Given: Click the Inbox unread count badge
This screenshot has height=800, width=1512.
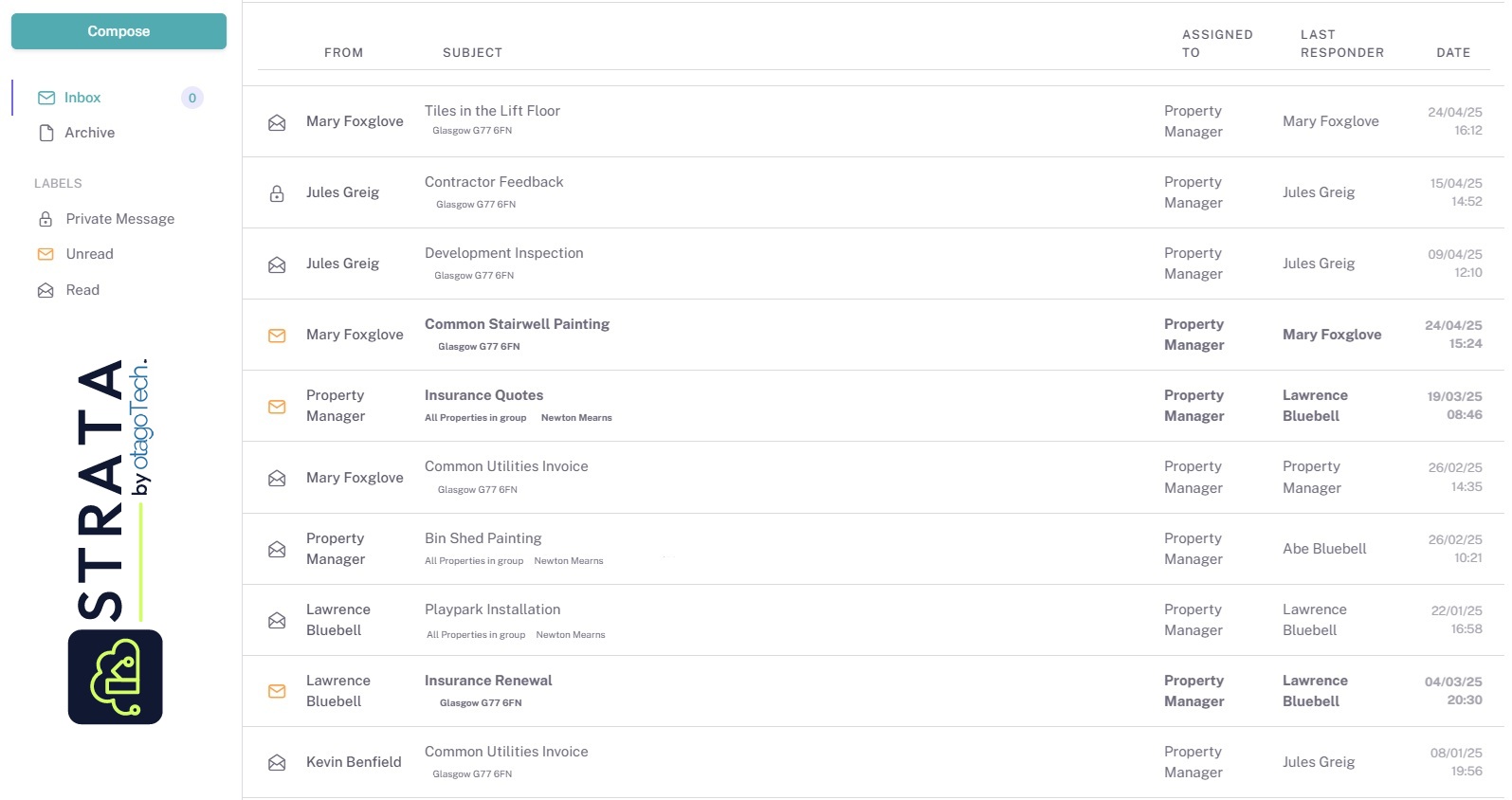Looking at the screenshot, I should [x=192, y=98].
